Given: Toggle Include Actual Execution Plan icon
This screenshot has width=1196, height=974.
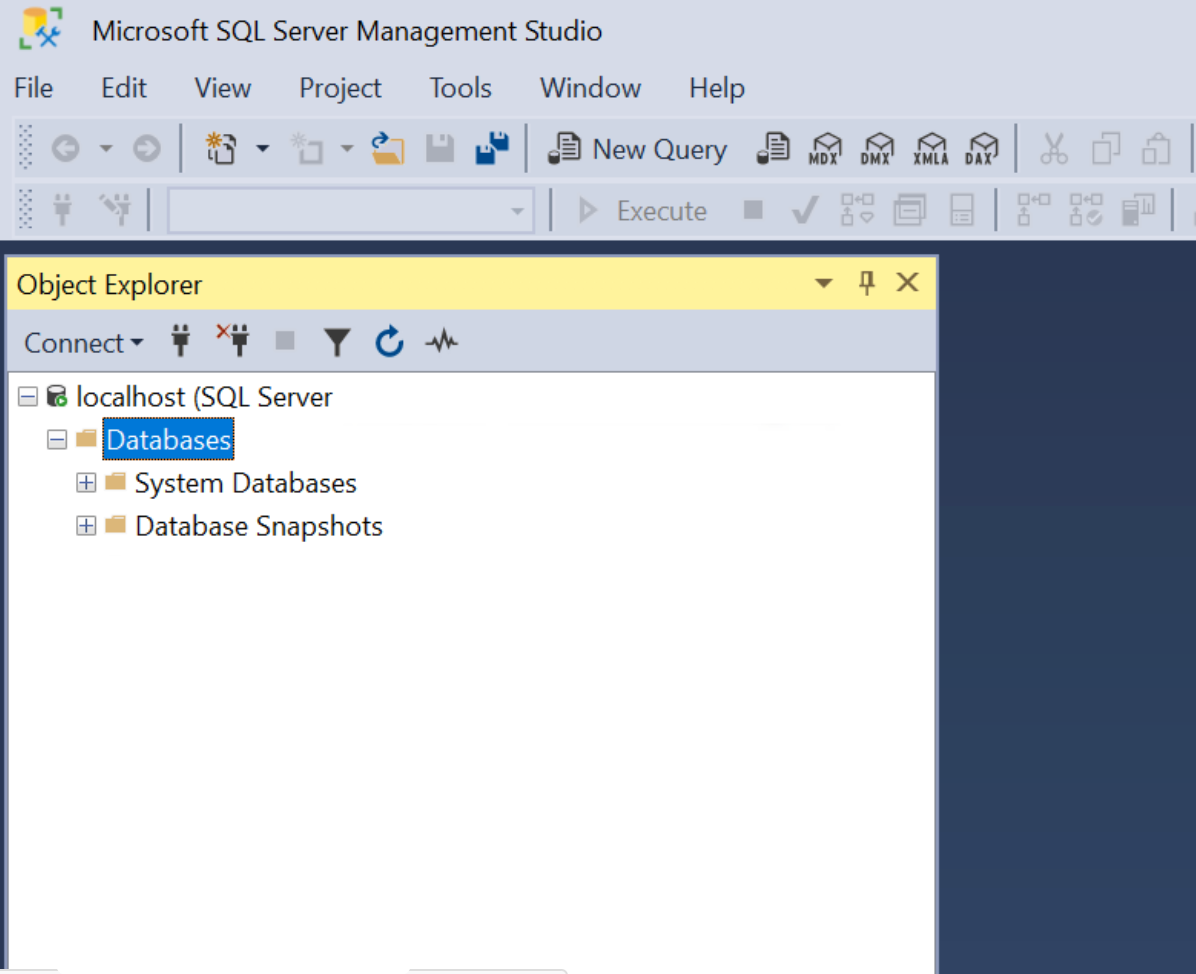Looking at the screenshot, I should pyautogui.click(x=1034, y=209).
